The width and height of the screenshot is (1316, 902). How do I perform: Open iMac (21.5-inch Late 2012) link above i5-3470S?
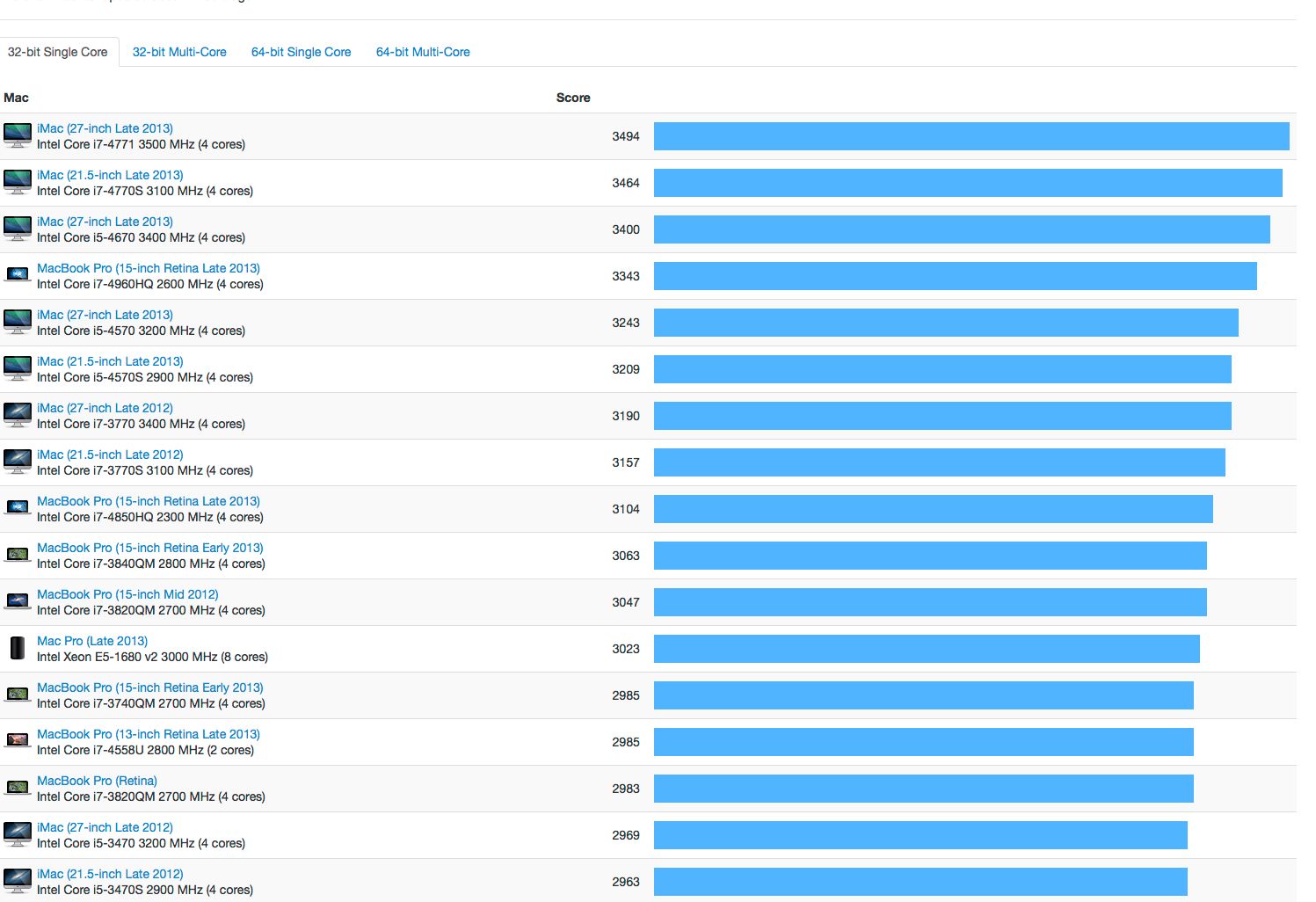pyautogui.click(x=110, y=874)
